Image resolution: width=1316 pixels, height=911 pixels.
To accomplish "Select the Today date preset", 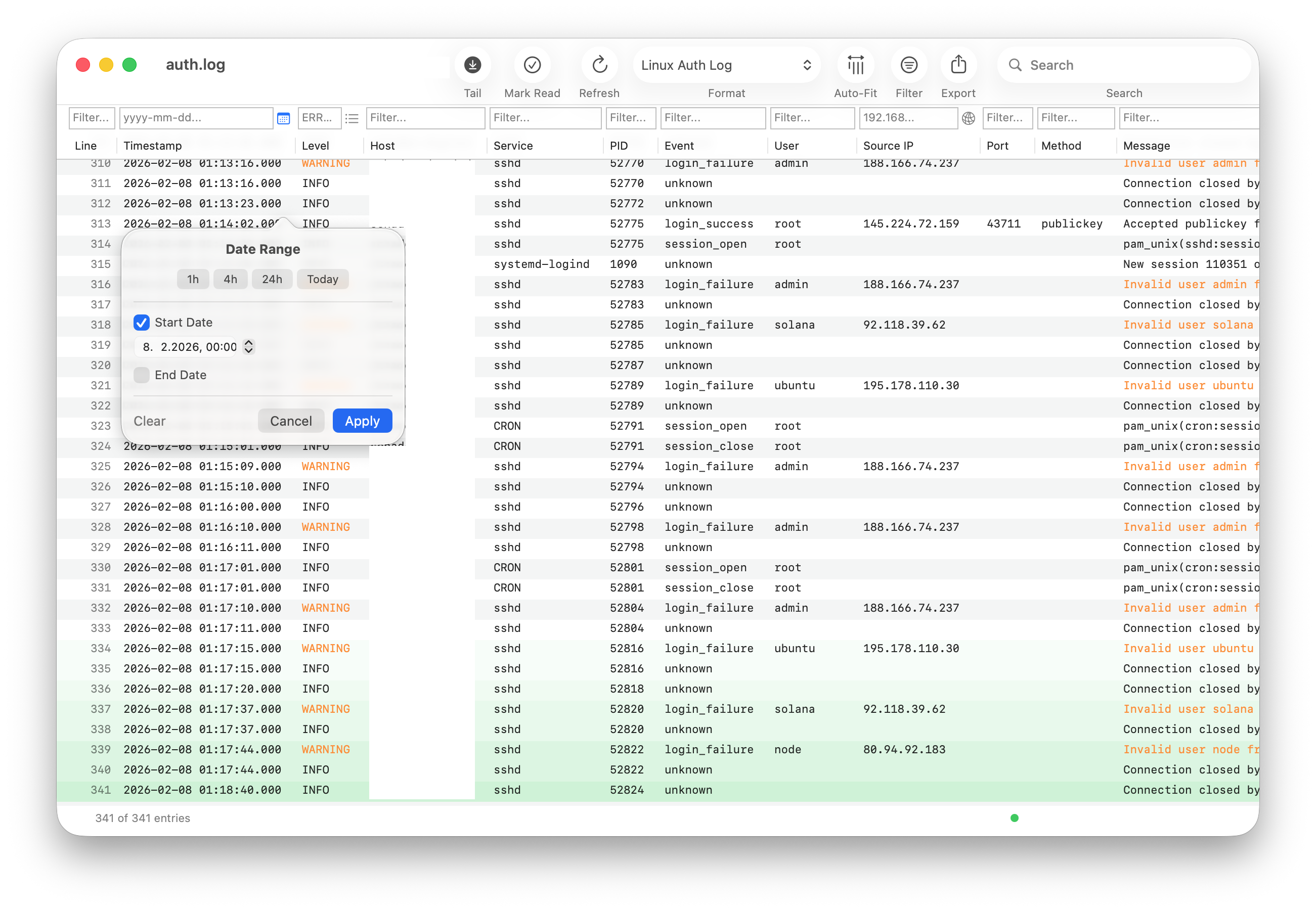I will click(323, 279).
